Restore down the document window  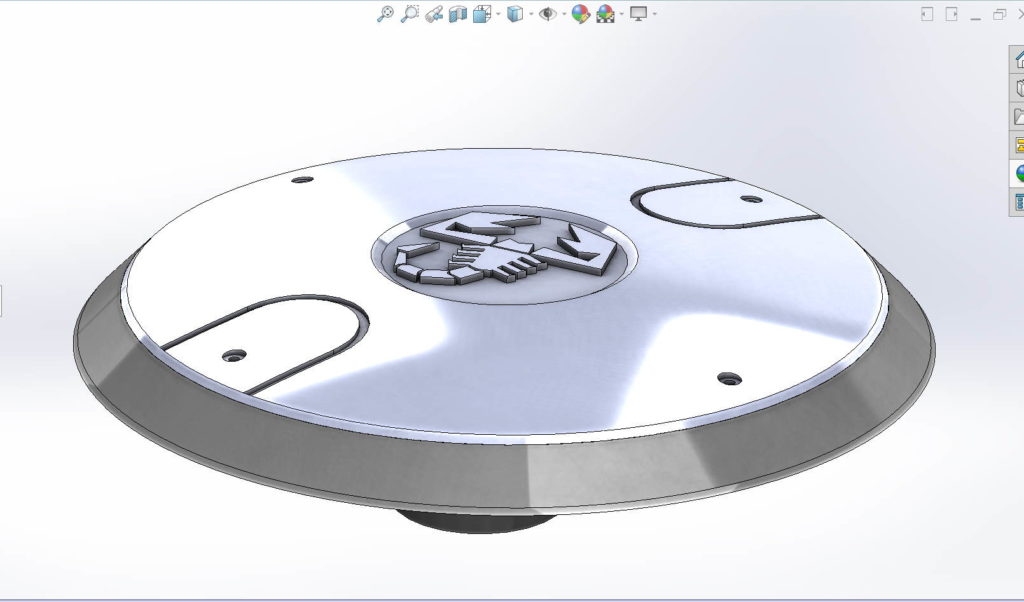point(999,14)
